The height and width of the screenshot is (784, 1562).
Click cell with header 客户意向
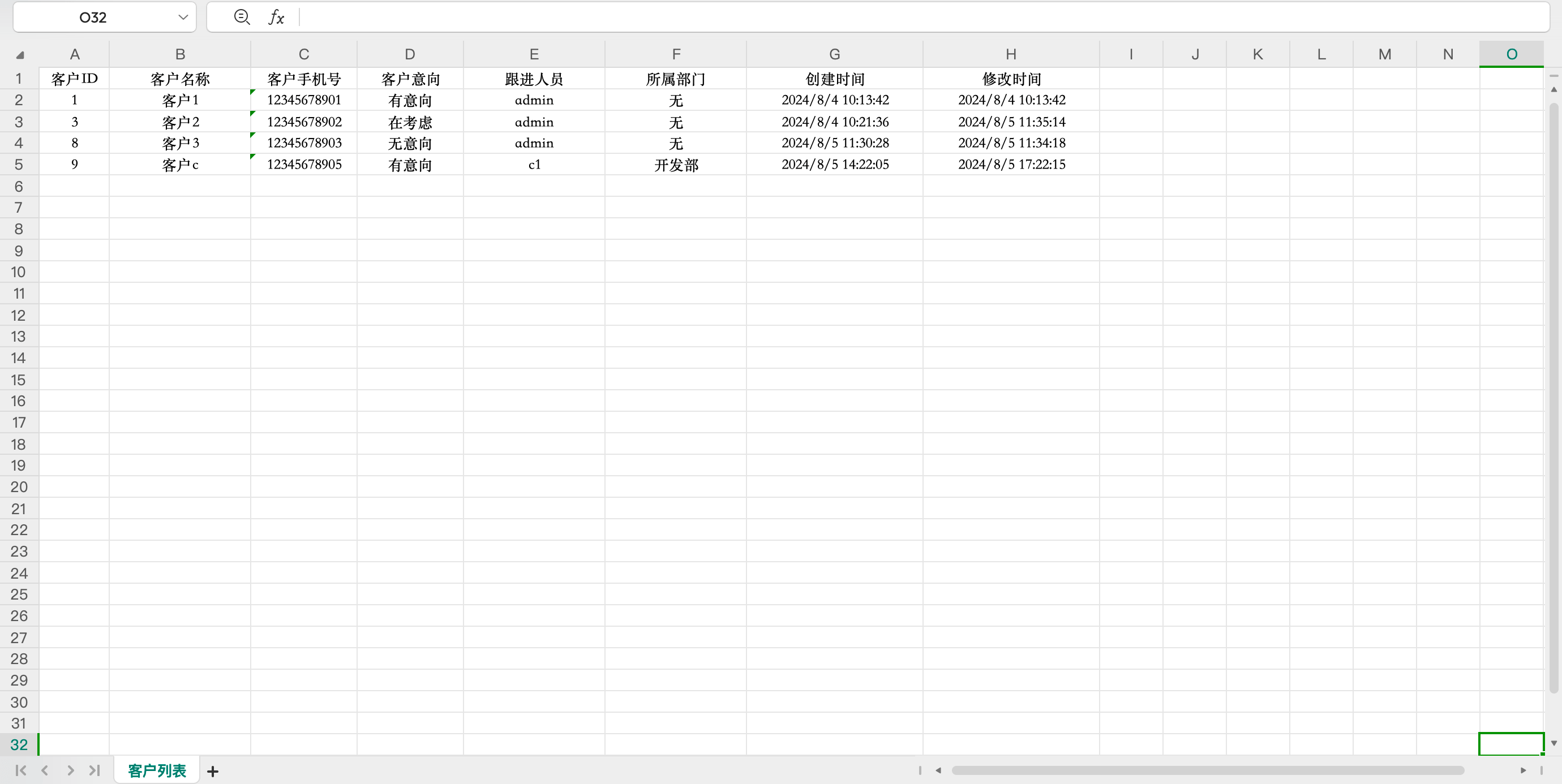click(x=410, y=79)
